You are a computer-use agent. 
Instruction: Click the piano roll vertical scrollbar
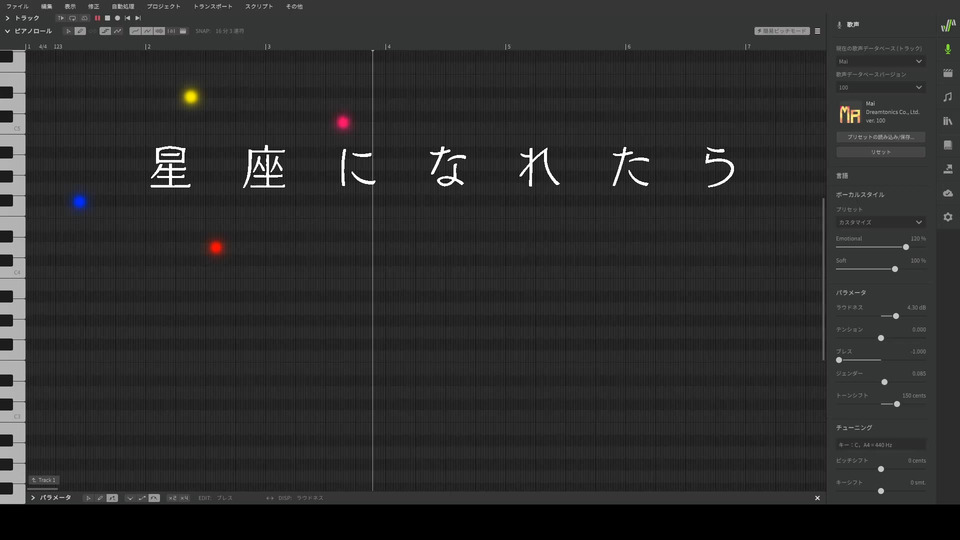(x=823, y=279)
